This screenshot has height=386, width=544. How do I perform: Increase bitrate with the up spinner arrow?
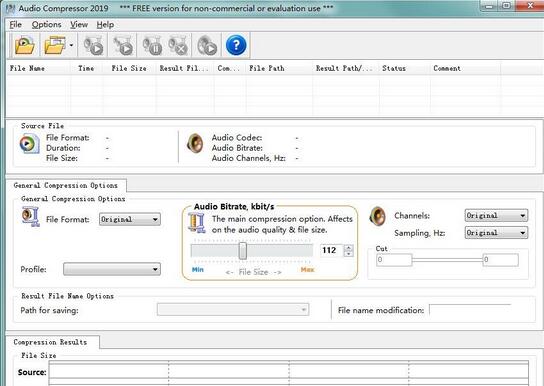click(349, 247)
